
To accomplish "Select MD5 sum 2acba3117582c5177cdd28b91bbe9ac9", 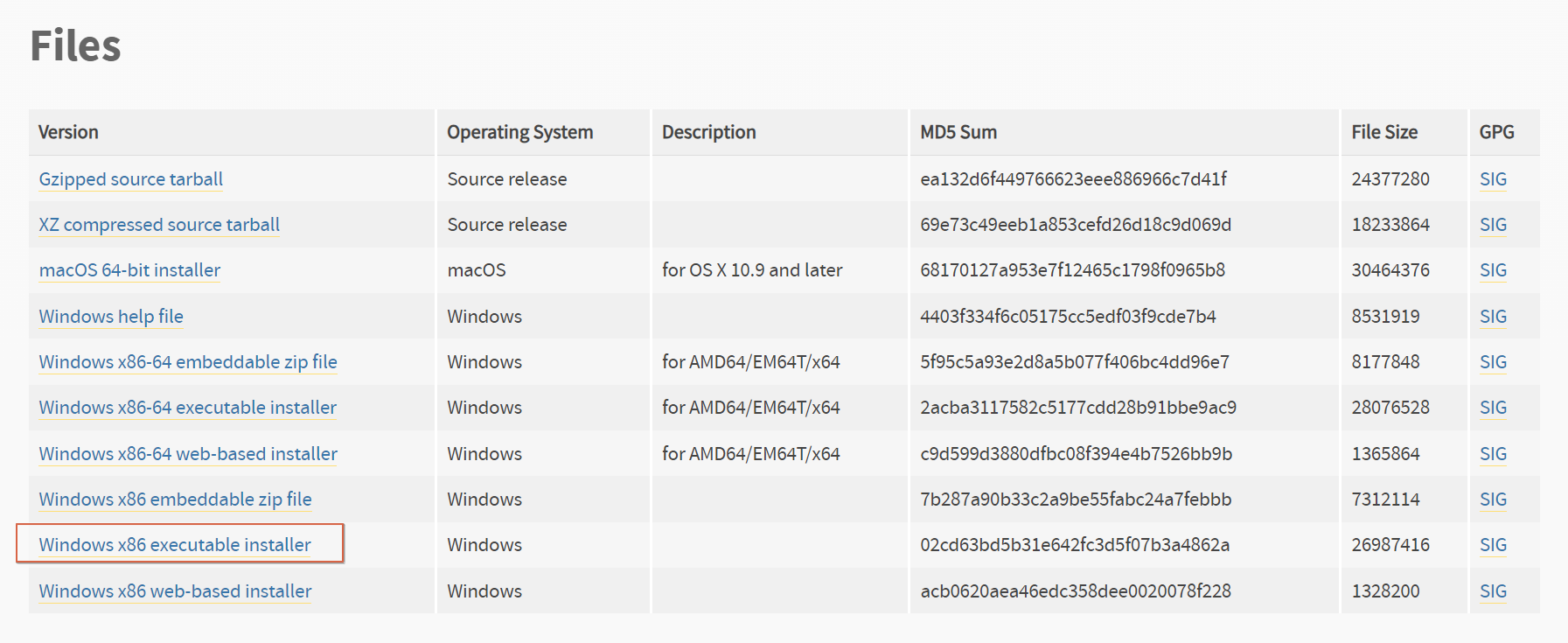I will 1078,408.
